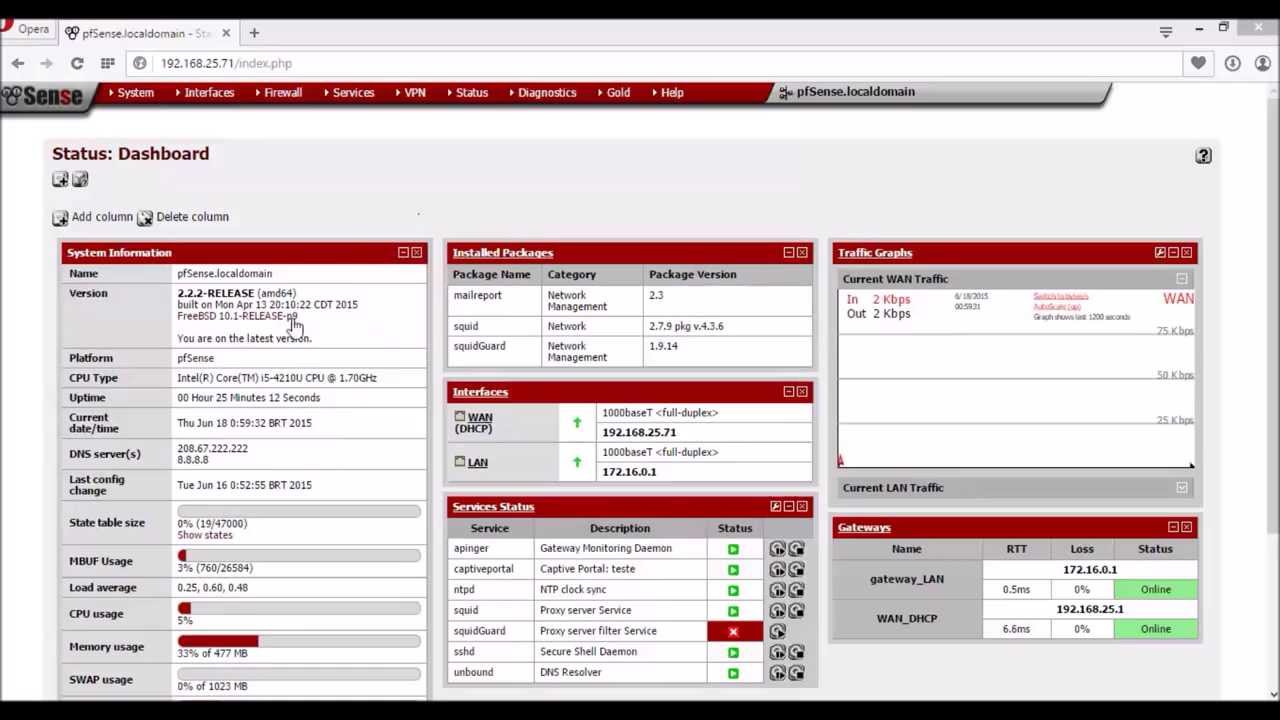Open the VPN menu
This screenshot has width=1280, height=720.
tap(415, 92)
